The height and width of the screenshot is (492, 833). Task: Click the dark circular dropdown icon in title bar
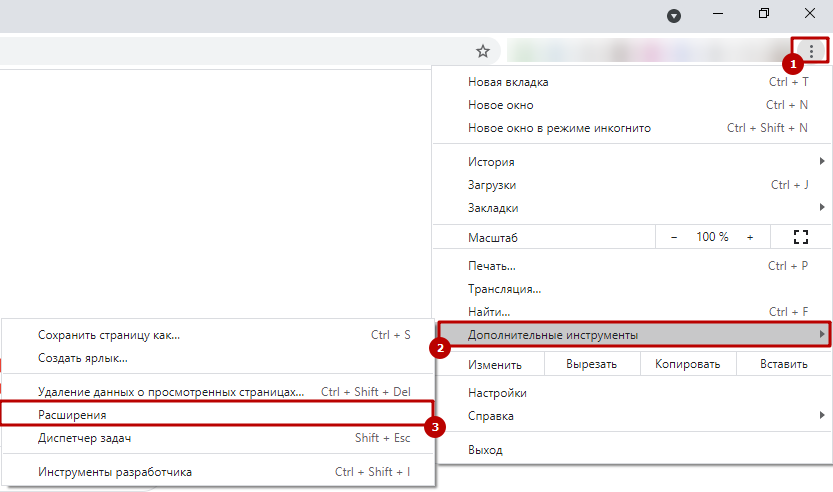(x=674, y=15)
